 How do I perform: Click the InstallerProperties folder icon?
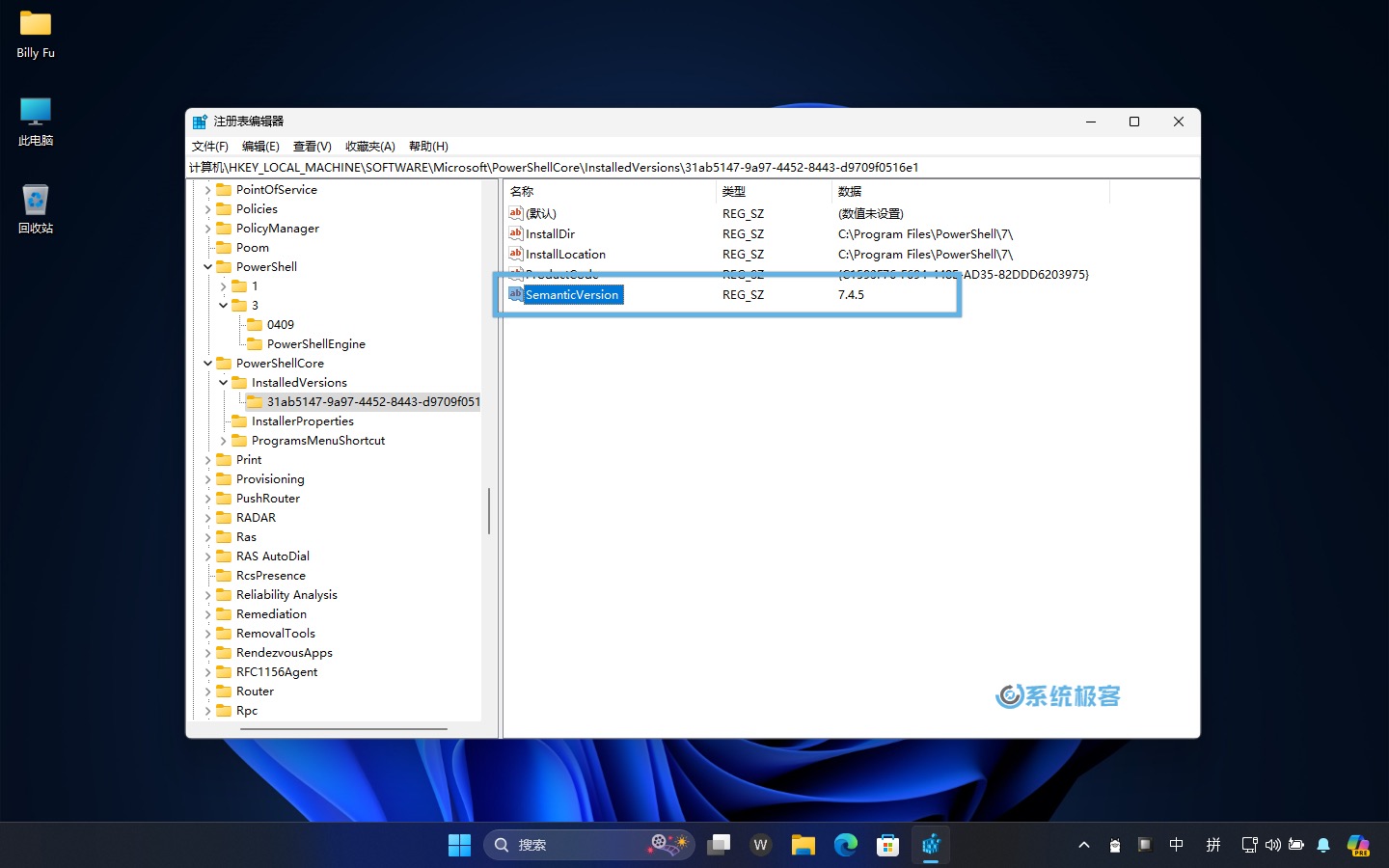coord(239,420)
